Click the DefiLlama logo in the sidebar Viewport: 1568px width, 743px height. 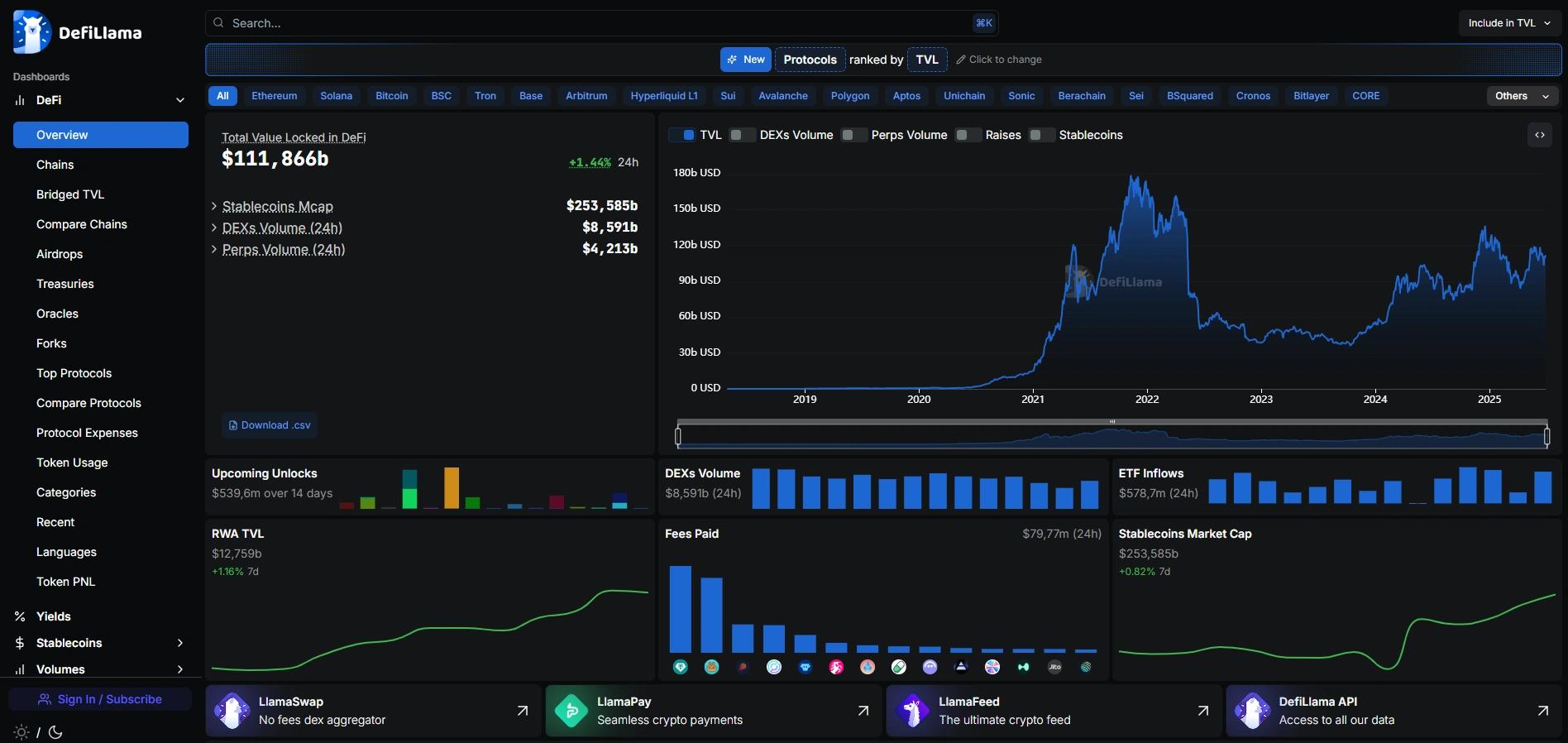tap(78, 32)
